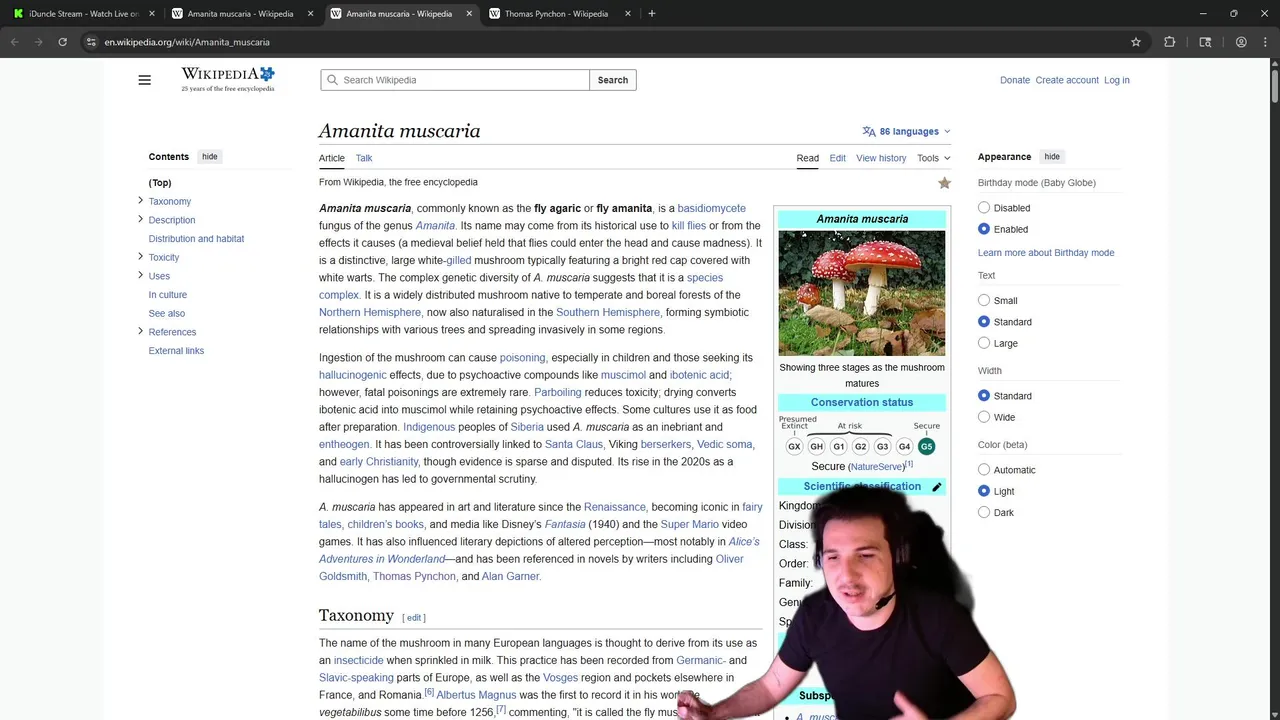Select Standard text size radio button
The width and height of the screenshot is (1280, 720).
click(x=984, y=322)
